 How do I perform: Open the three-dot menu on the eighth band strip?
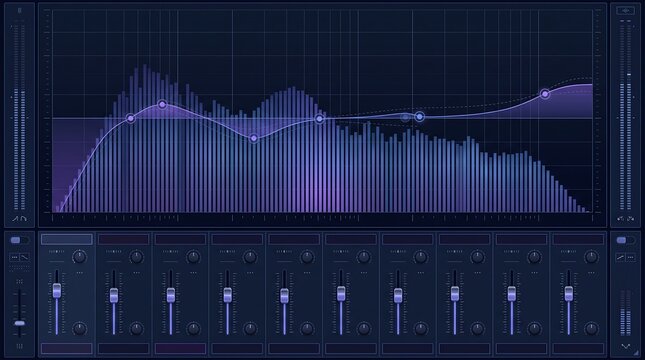[477, 273]
